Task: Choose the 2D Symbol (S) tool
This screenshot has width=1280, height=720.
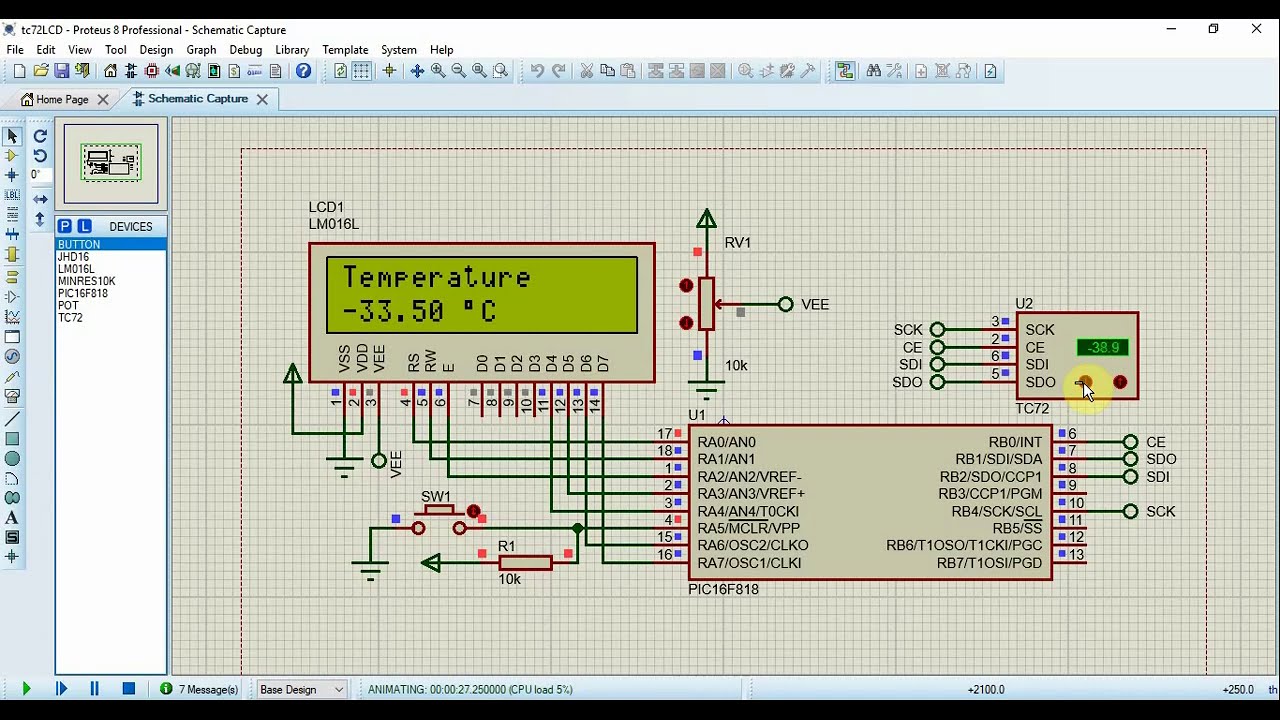Action: point(12,537)
